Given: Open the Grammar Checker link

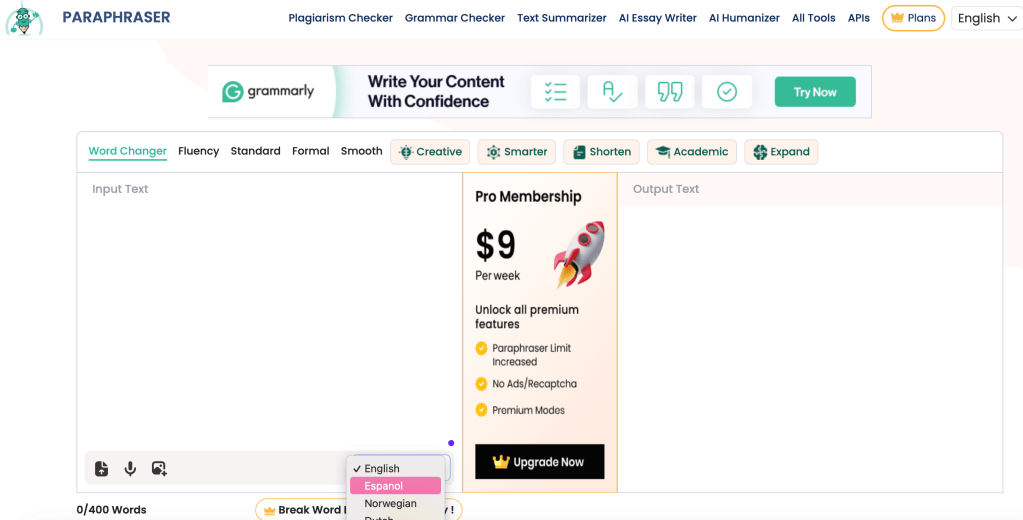Looking at the screenshot, I should (x=455, y=18).
